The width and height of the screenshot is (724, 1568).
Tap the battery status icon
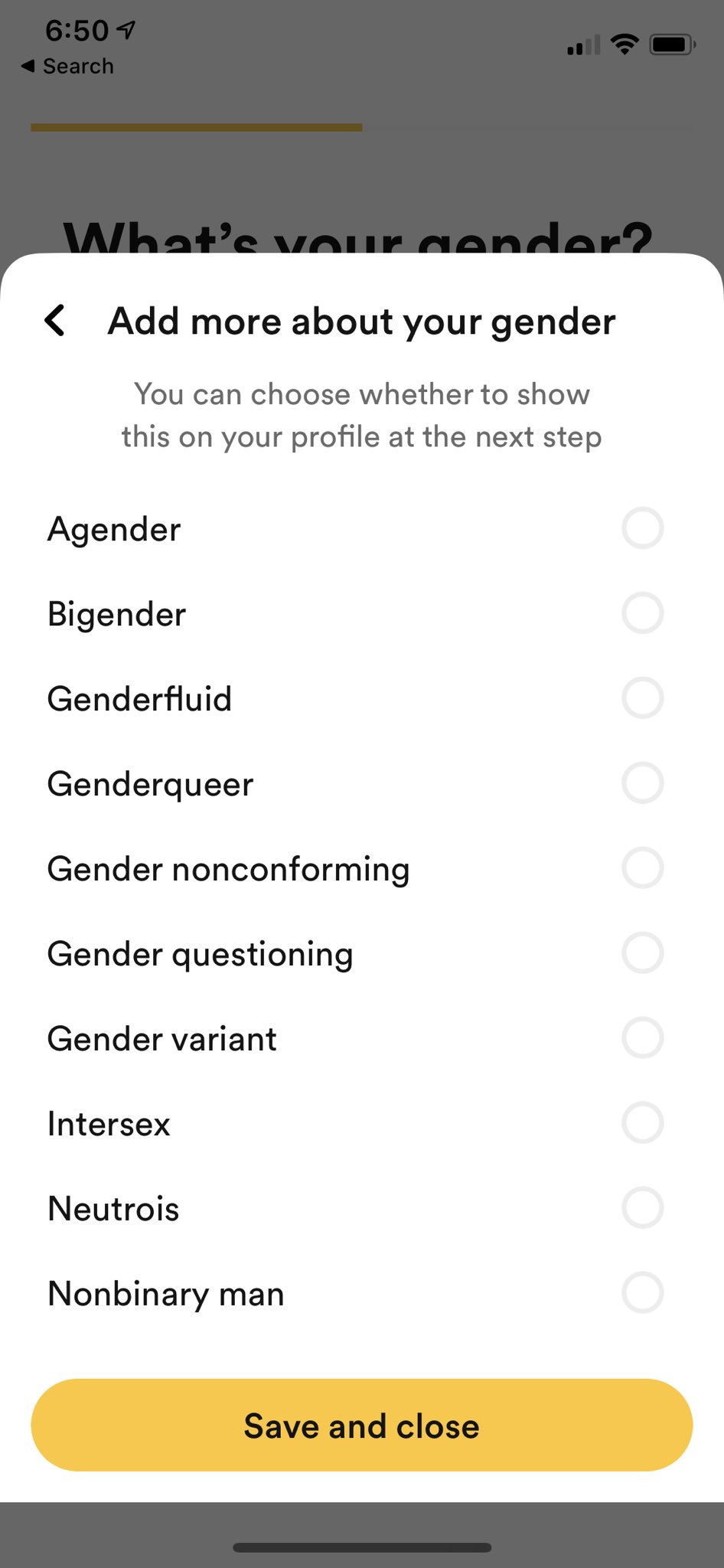(672, 45)
